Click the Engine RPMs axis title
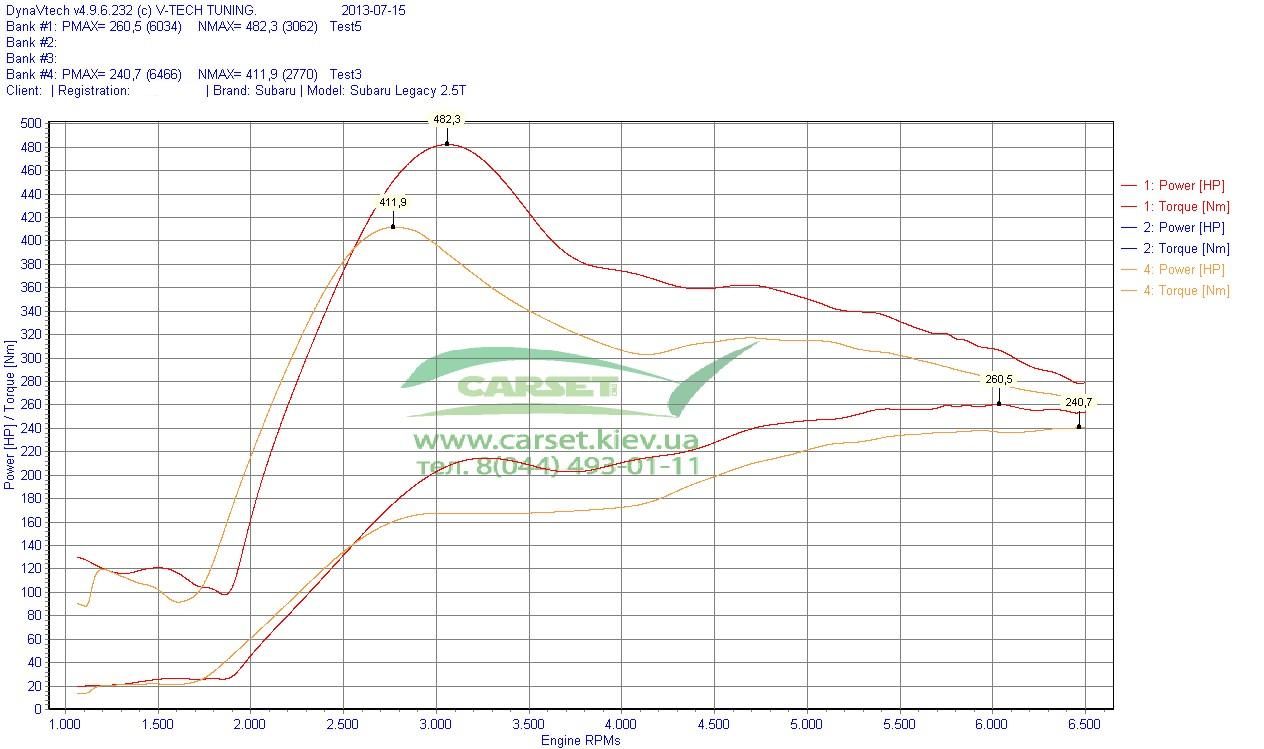The height and width of the screenshot is (749, 1264). click(x=580, y=741)
